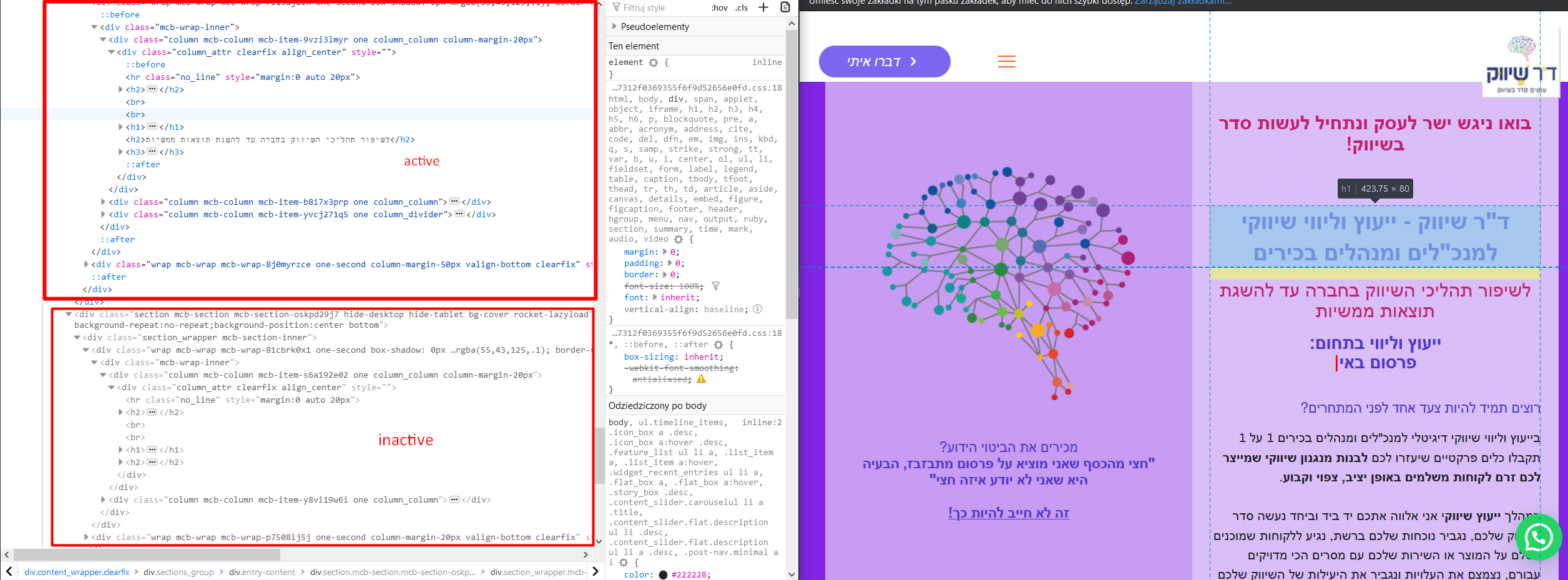Click markup horizontal scrollbar left arrow
The image size is (1568, 580).
coord(6,554)
